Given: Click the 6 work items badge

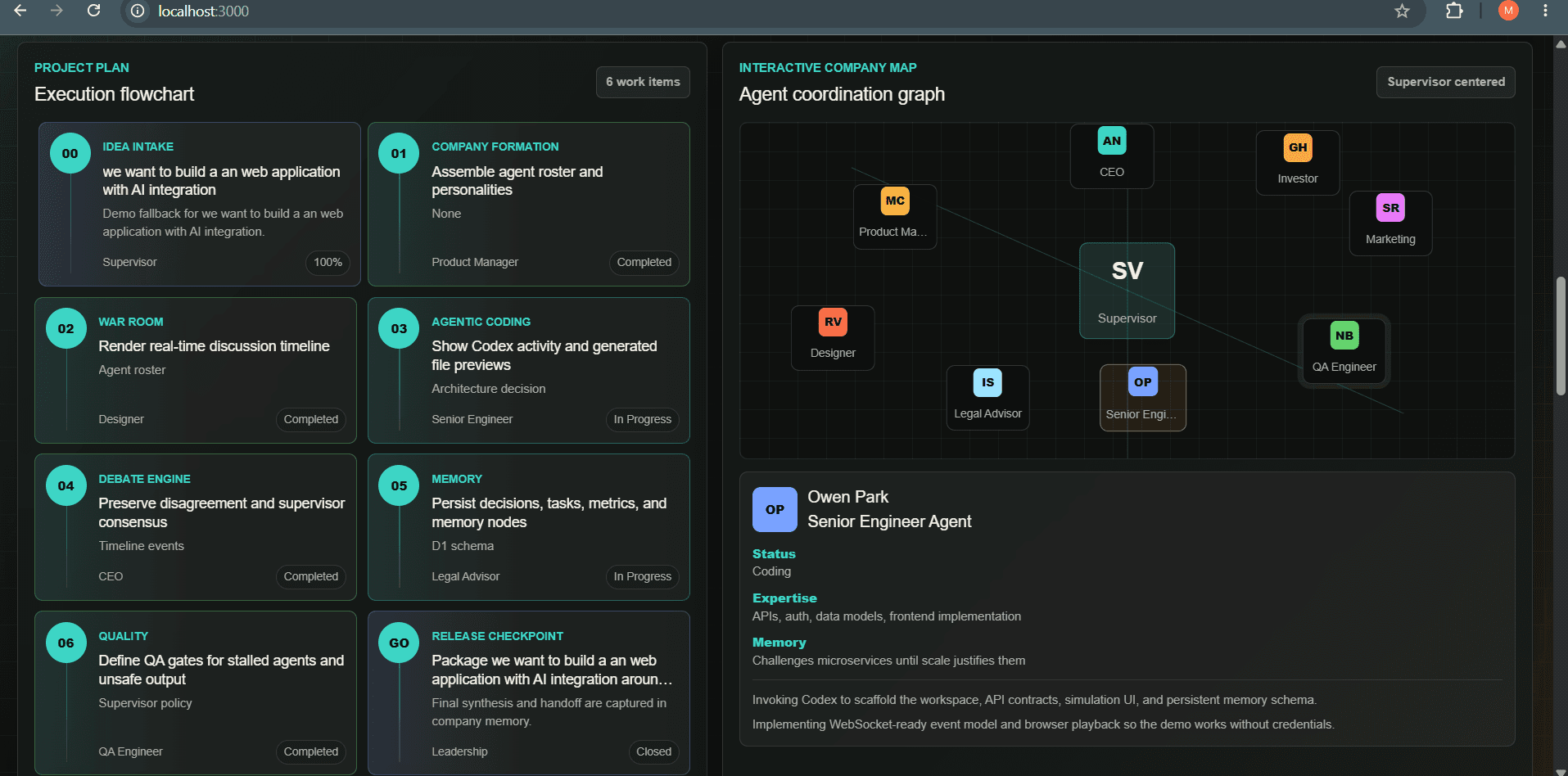Looking at the screenshot, I should coord(643,82).
